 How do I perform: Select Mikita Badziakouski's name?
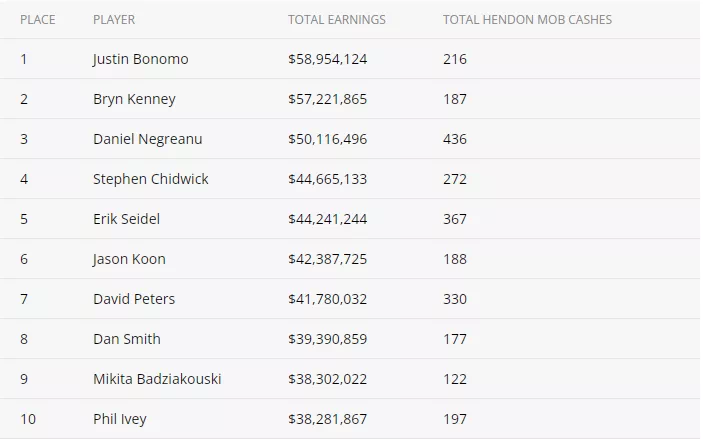click(x=157, y=379)
